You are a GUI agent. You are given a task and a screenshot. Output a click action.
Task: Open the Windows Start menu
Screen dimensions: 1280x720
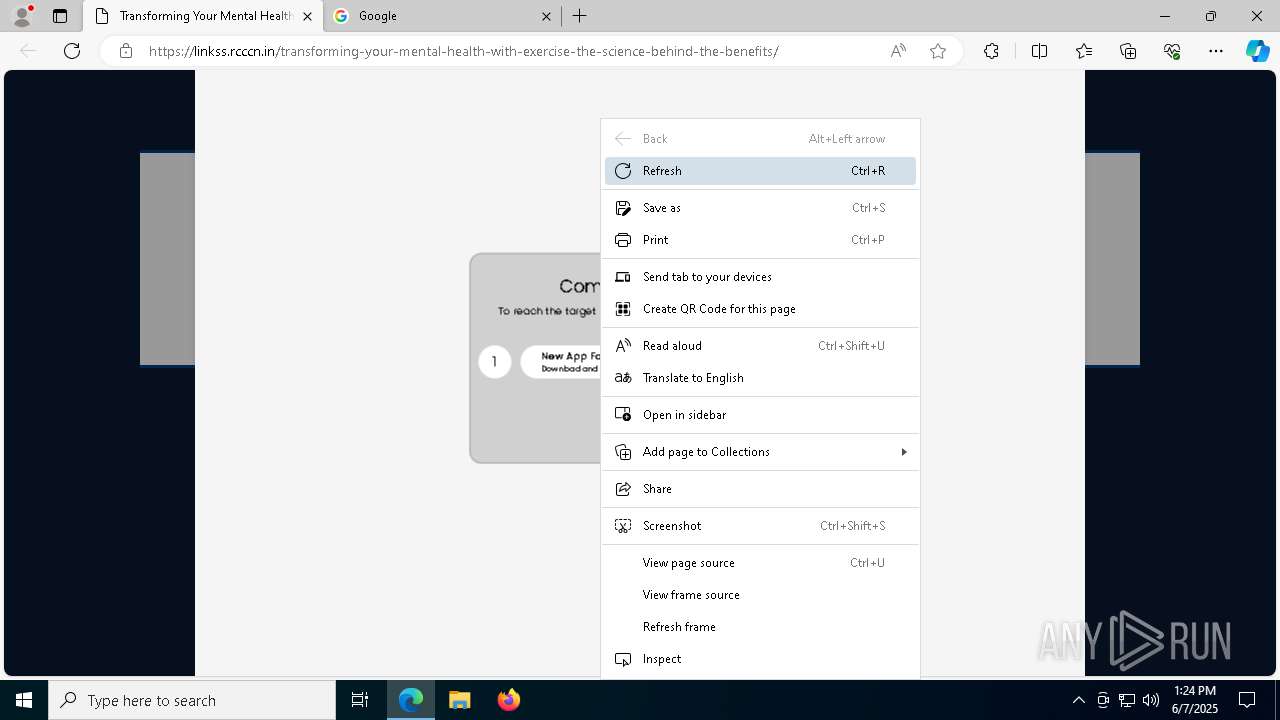tap(24, 700)
